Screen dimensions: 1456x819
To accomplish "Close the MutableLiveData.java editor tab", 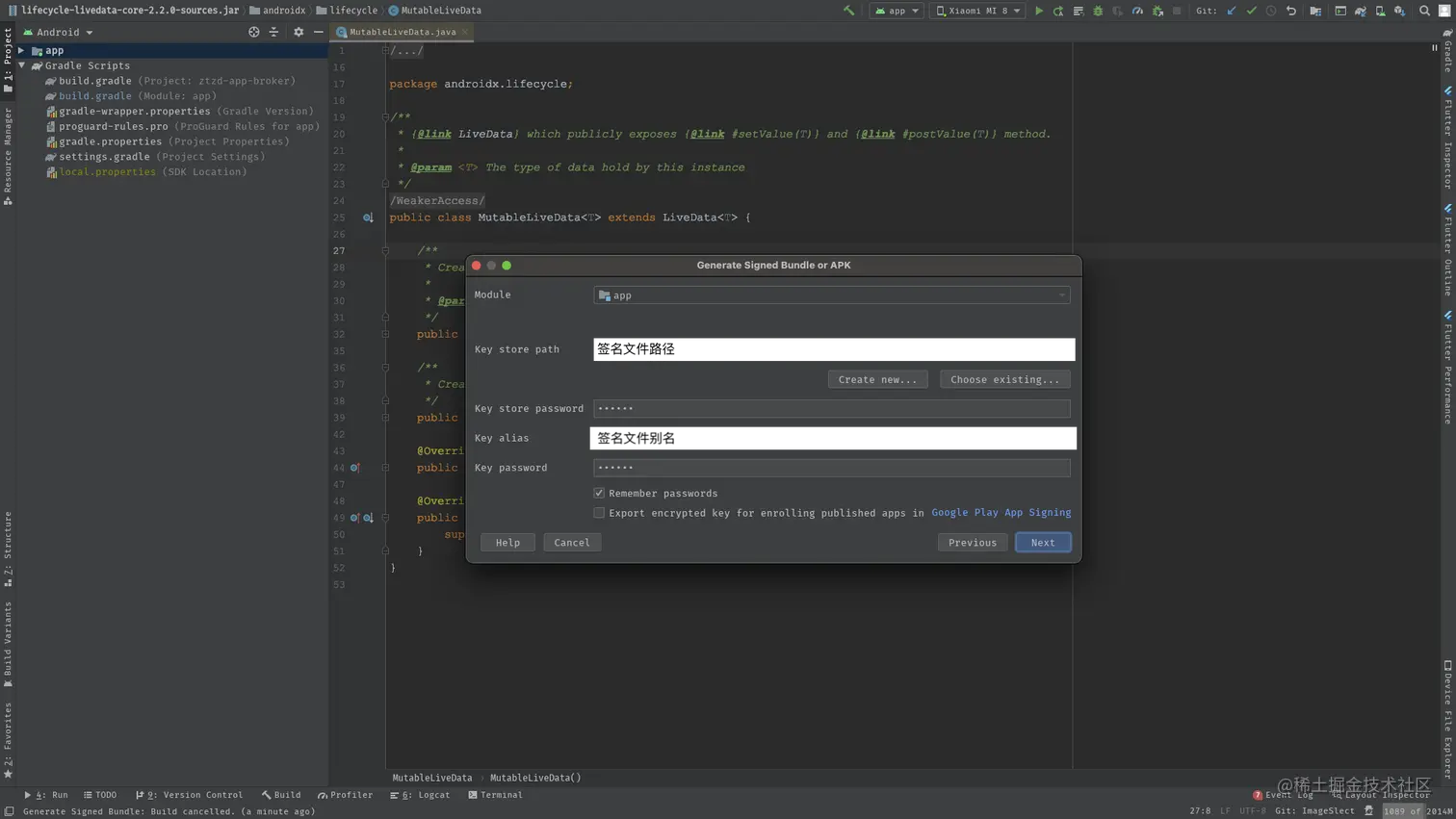I will coord(465,32).
